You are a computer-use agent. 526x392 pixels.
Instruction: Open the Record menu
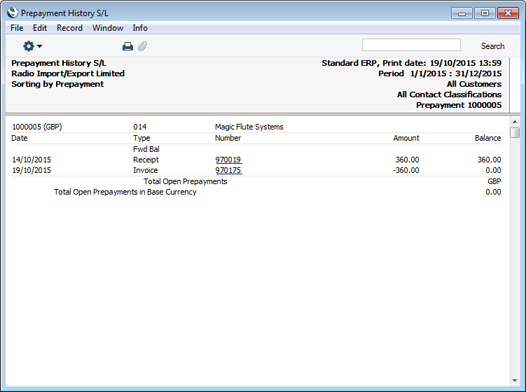tap(69, 28)
